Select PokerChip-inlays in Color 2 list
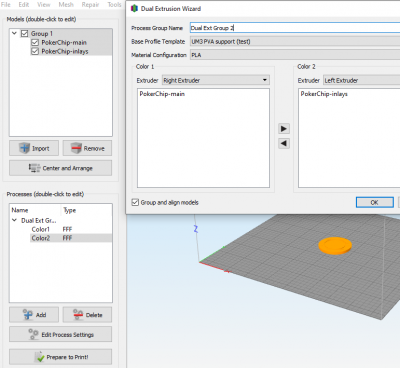400x368 pixels. point(324,94)
